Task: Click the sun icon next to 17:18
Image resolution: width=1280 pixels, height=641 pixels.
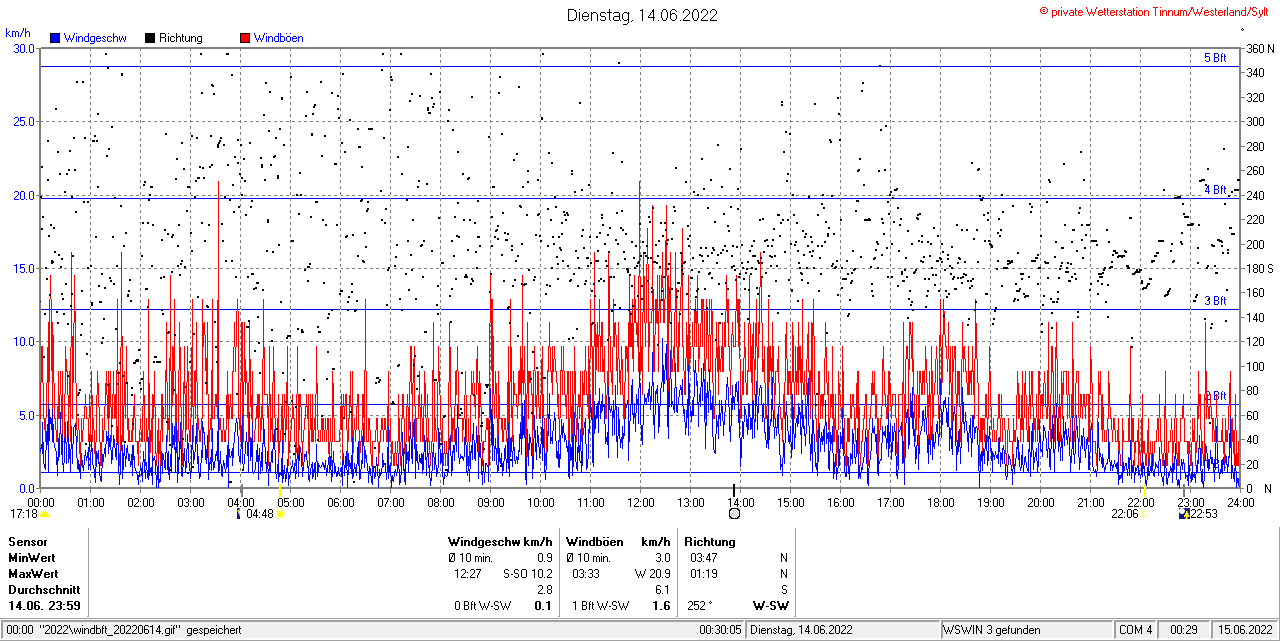Action: 44,514
